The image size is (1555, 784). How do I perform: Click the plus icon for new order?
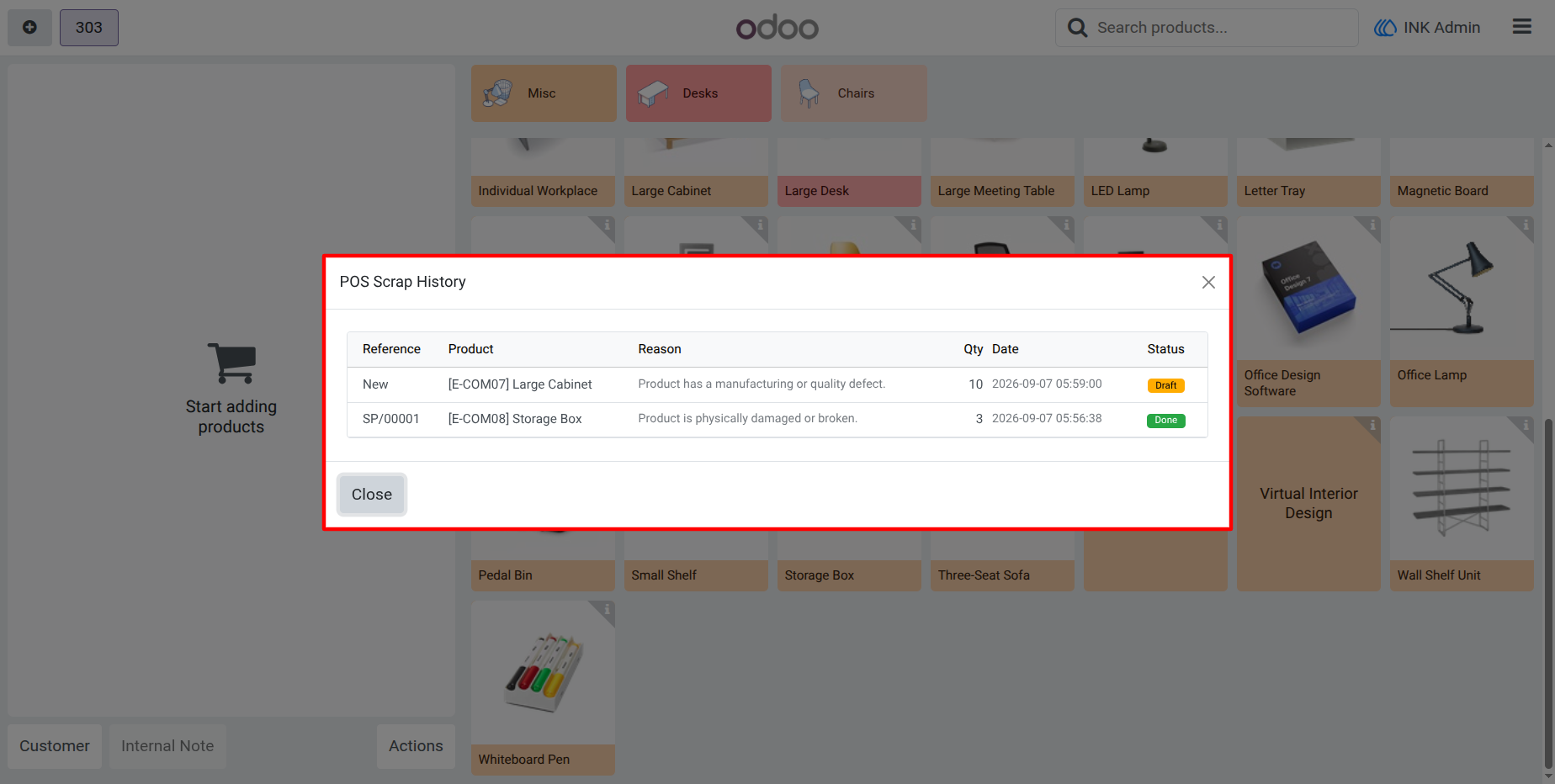[x=29, y=28]
